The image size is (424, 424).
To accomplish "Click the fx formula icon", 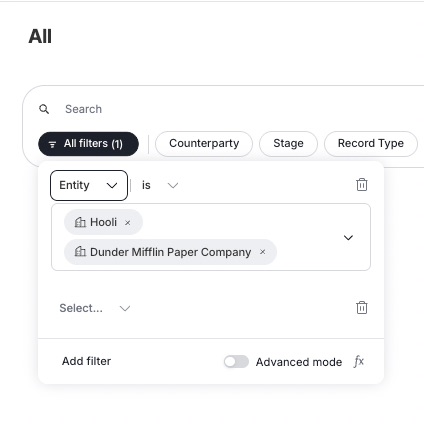I will 359,361.
